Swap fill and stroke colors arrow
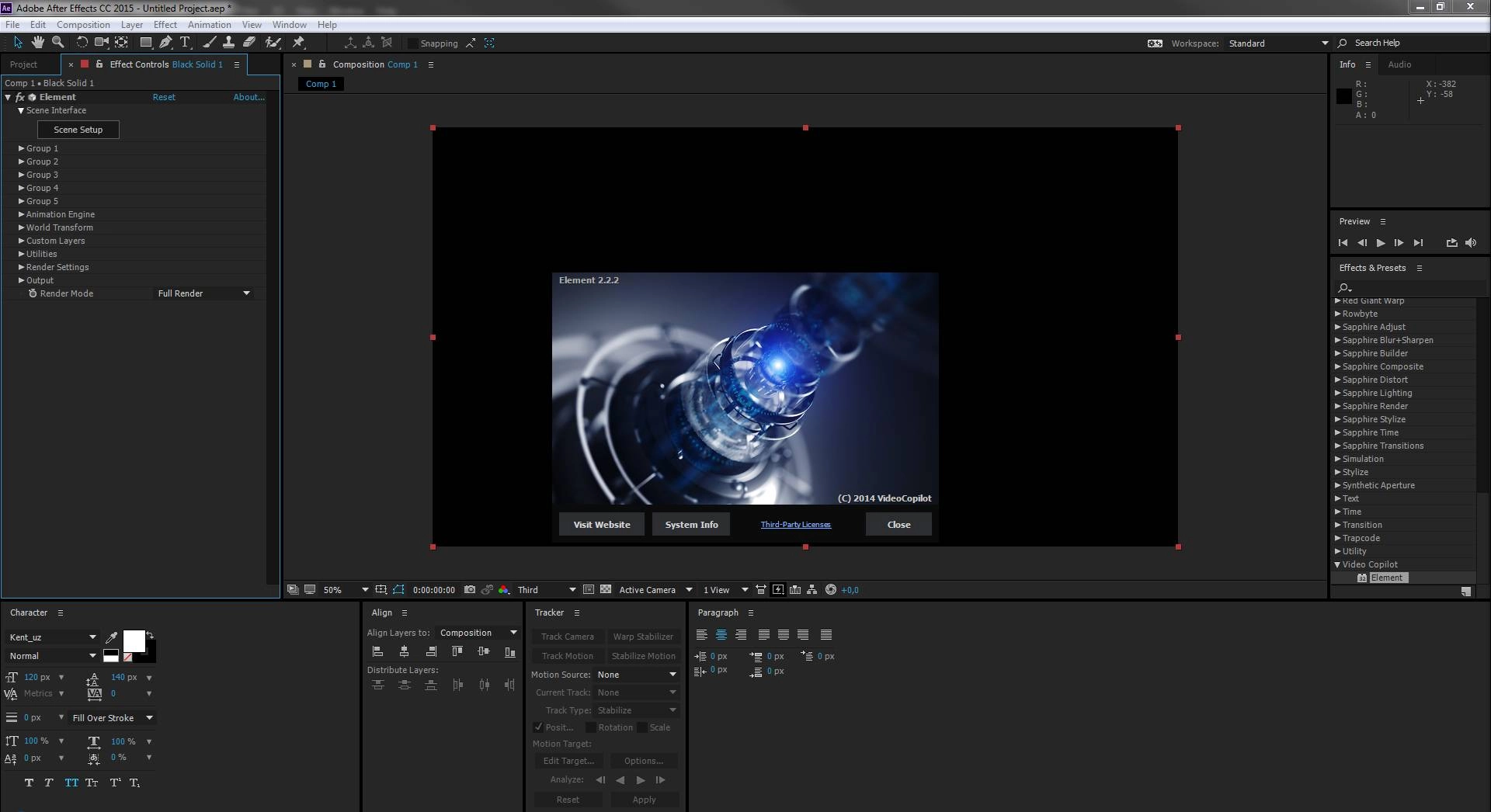The width and height of the screenshot is (1491, 812). click(150, 634)
